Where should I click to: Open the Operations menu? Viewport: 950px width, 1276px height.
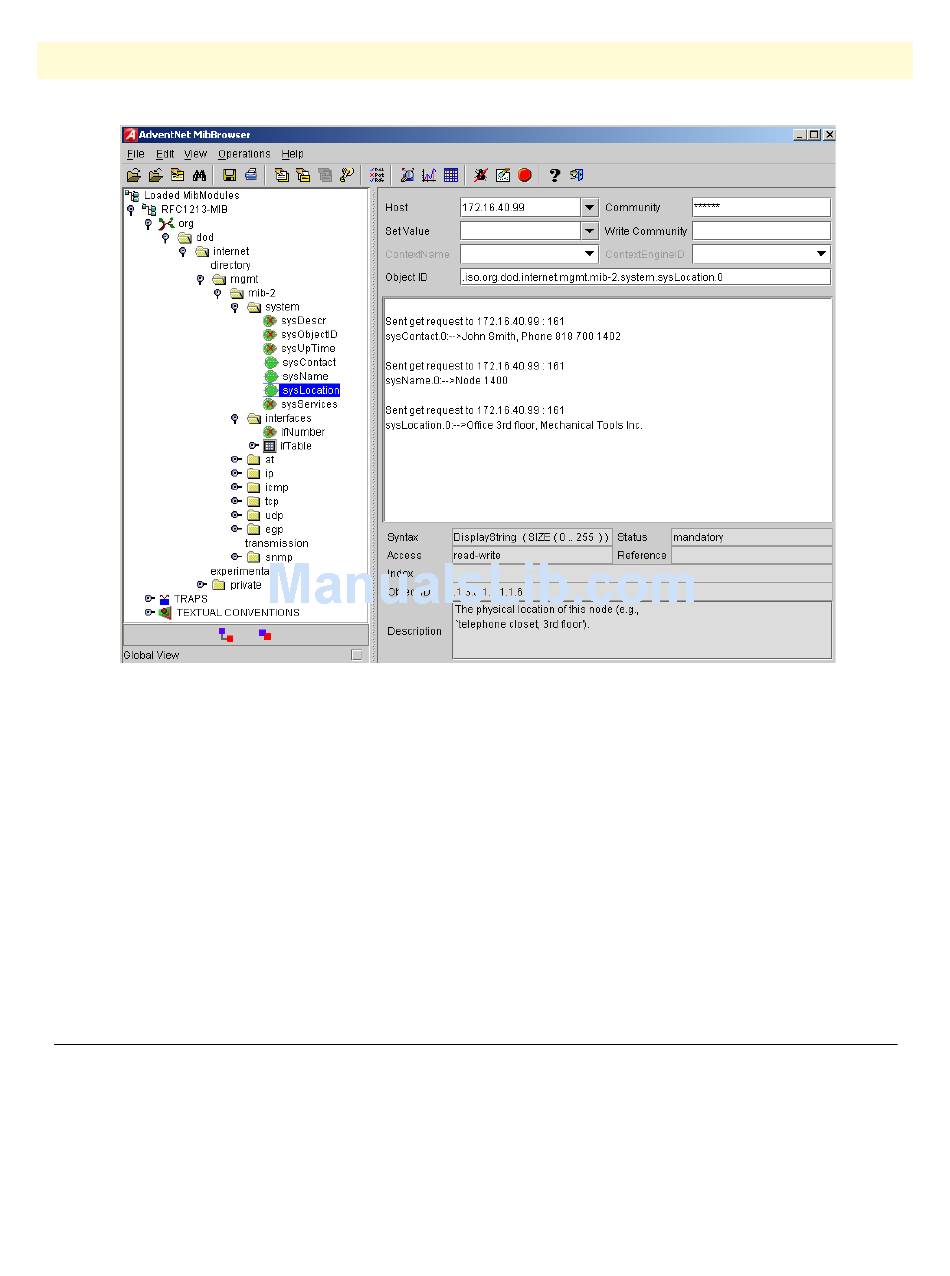tap(244, 154)
